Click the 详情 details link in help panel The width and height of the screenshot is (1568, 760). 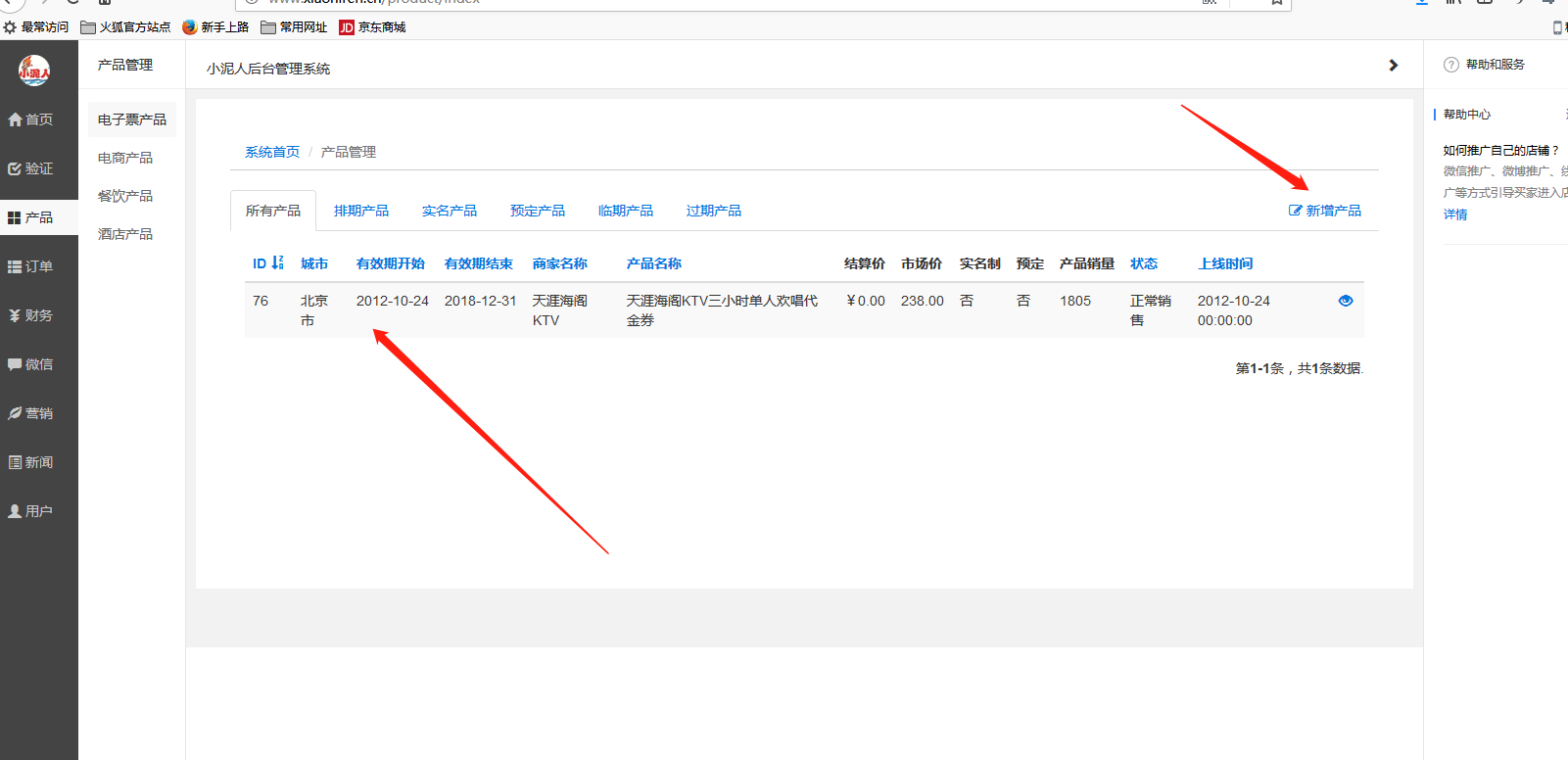point(1455,214)
